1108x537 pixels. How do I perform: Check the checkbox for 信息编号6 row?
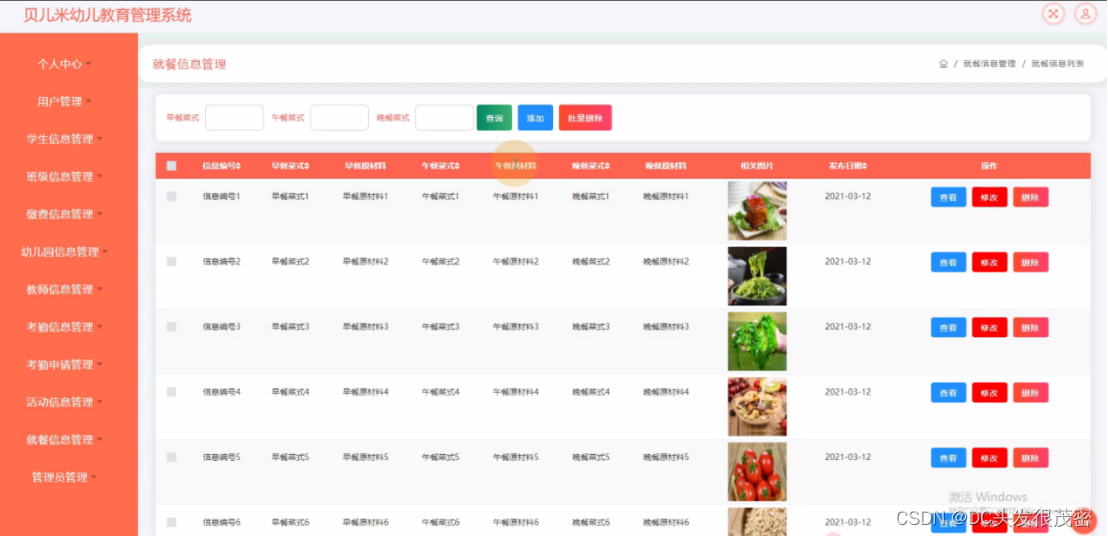[x=172, y=522]
